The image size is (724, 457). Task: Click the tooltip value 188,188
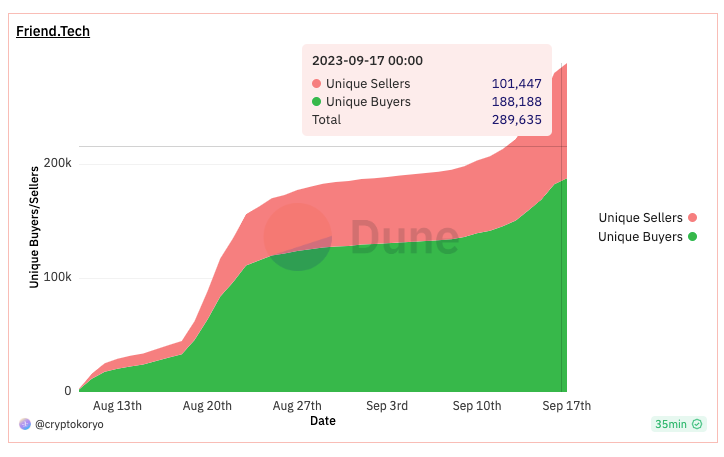coord(517,102)
